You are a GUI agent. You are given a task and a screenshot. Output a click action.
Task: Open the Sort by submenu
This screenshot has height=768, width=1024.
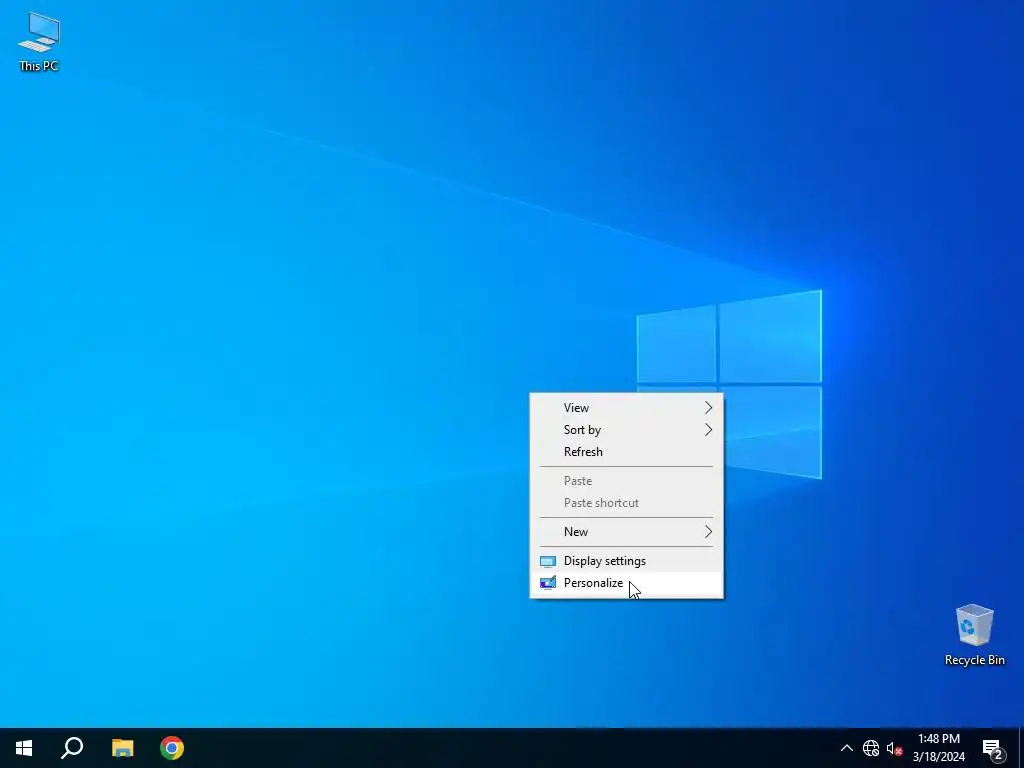(x=626, y=430)
